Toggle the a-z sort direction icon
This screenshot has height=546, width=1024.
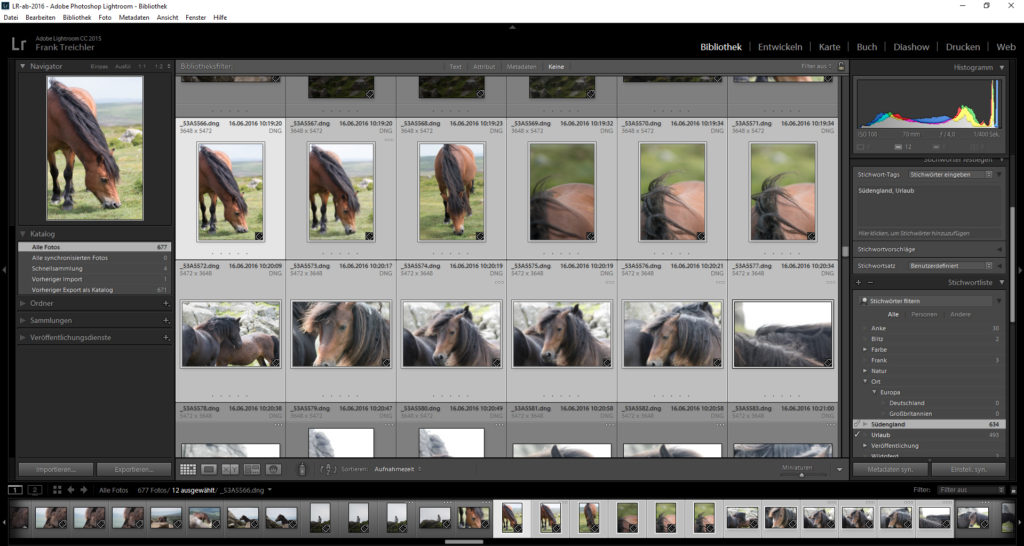click(329, 469)
